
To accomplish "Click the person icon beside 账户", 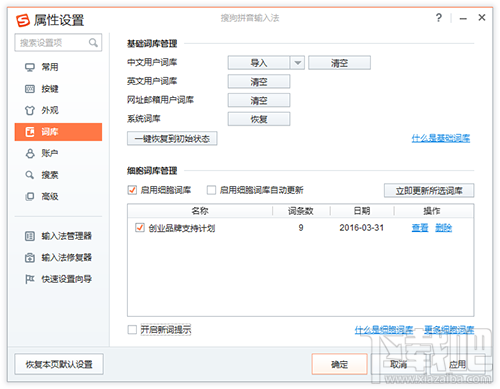I will 30,153.
